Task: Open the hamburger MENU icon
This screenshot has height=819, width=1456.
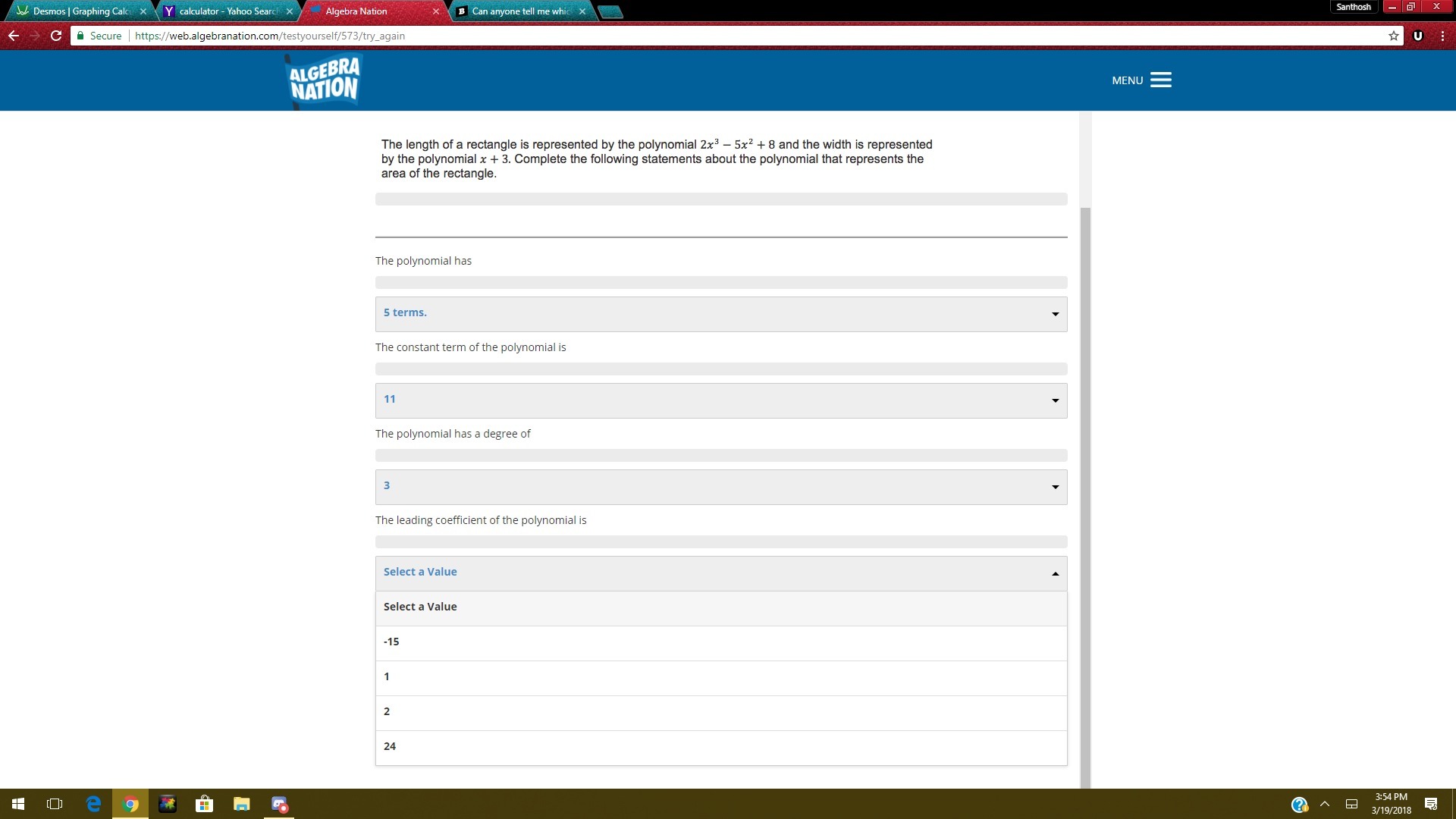Action: tap(1160, 80)
